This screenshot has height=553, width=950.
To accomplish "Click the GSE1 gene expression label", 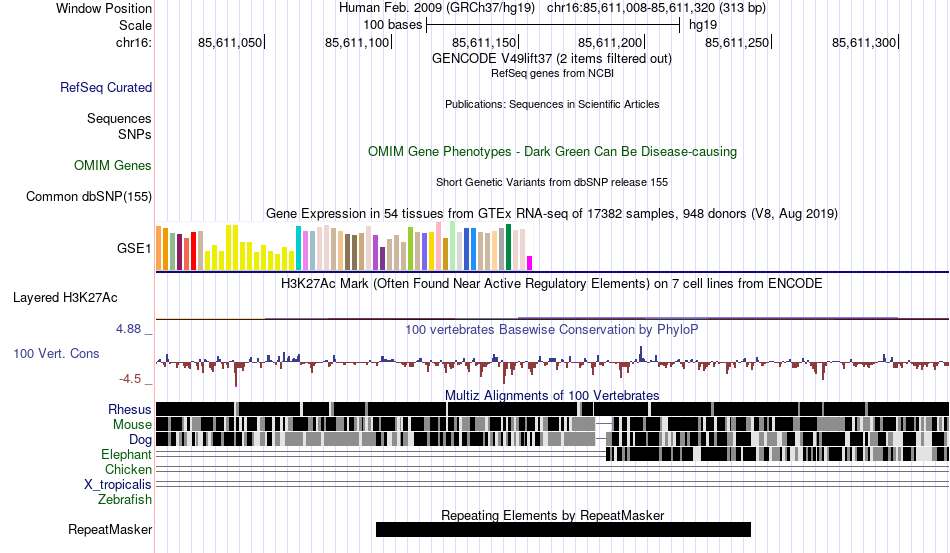I will tap(134, 248).
